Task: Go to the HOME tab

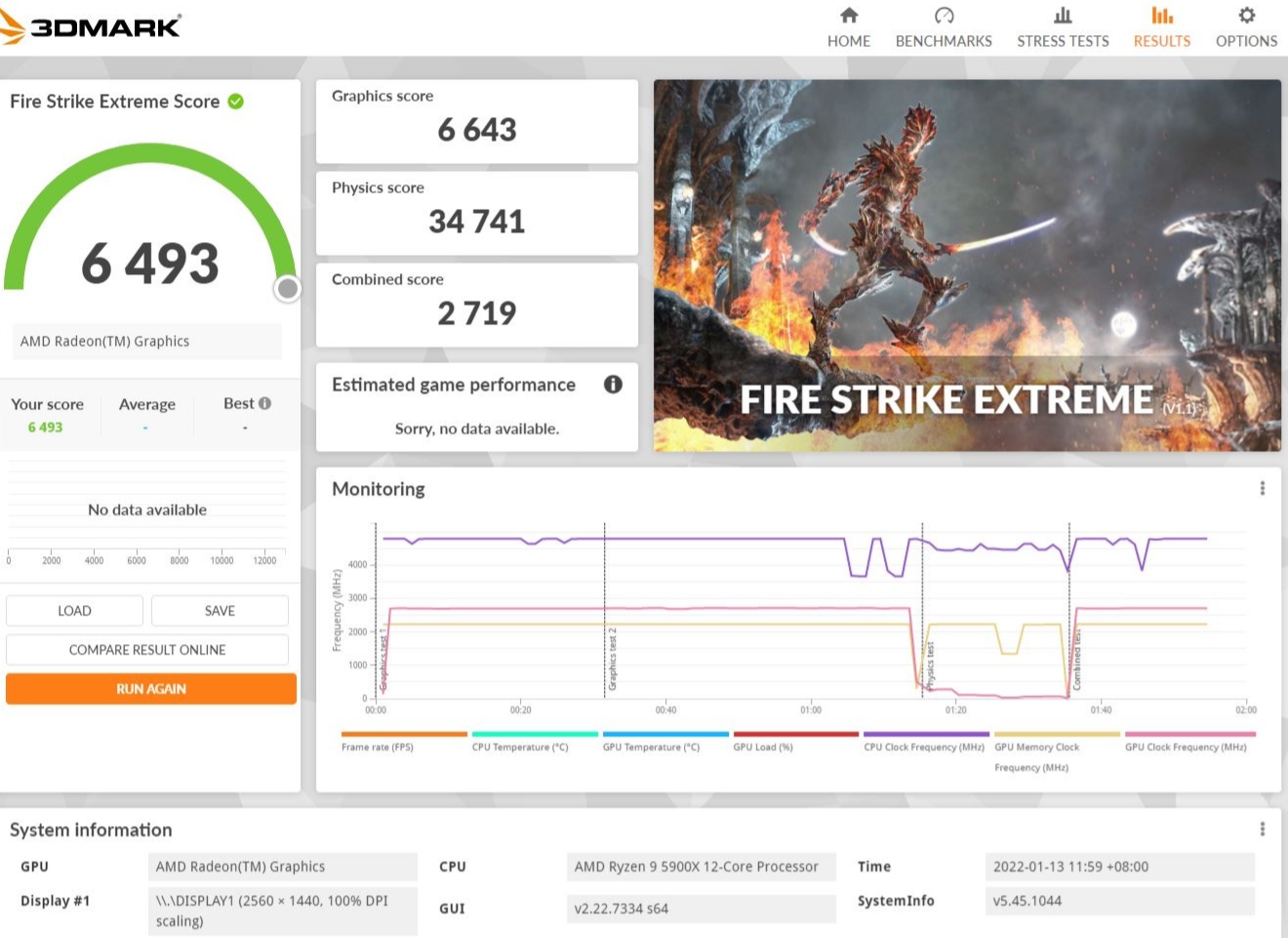Action: 849,41
